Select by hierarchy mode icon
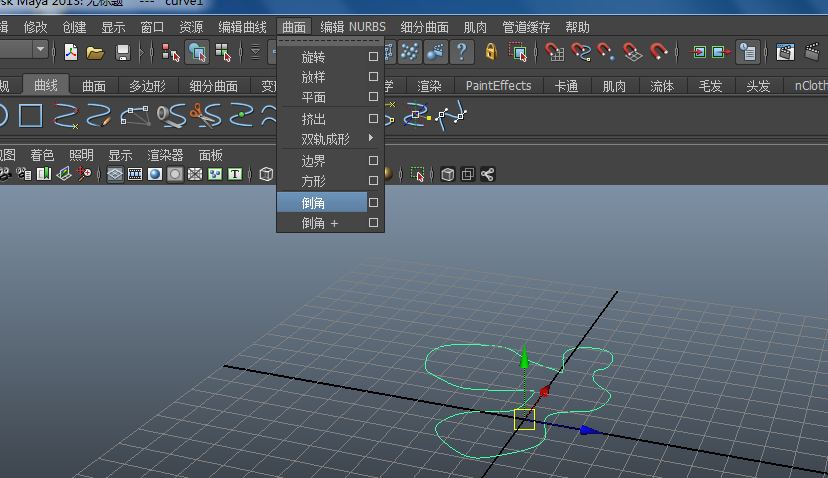 click(x=170, y=52)
